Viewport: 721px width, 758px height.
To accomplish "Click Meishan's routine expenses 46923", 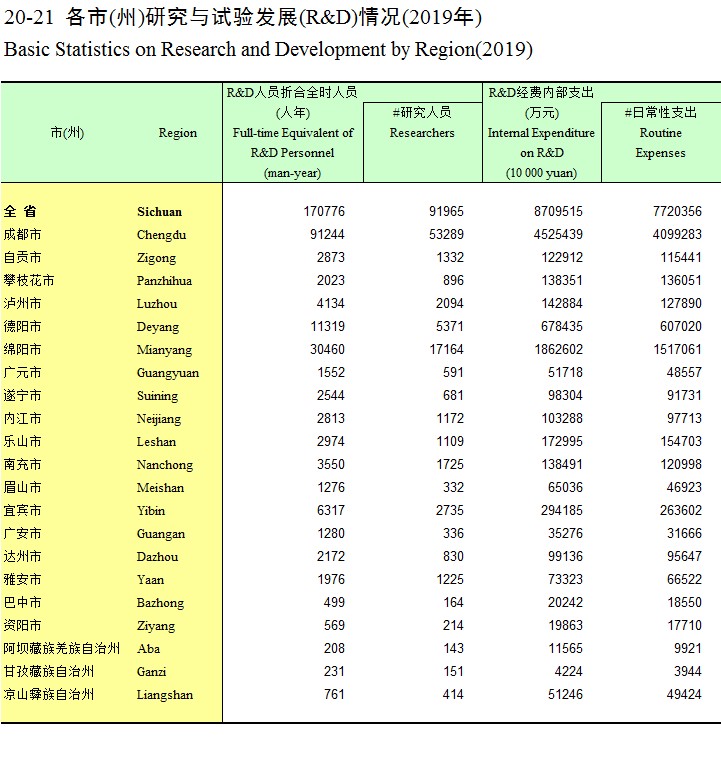I will point(684,488).
